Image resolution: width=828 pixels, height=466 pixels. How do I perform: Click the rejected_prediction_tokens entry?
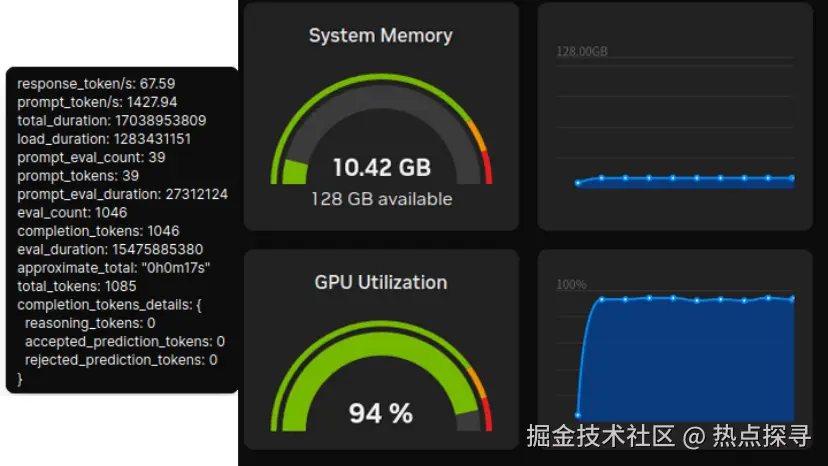point(121,359)
